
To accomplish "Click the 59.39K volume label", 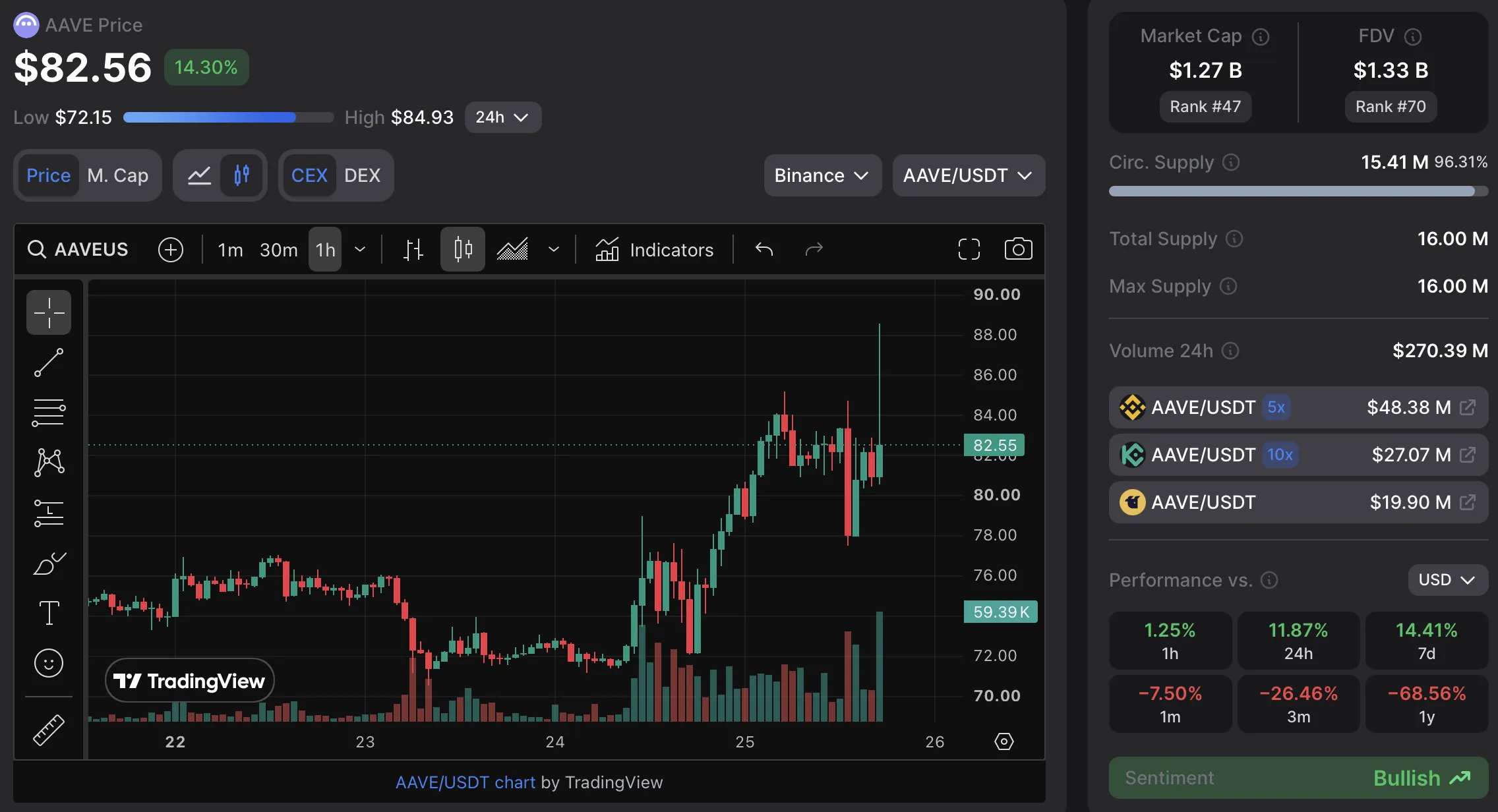I will click(1001, 612).
